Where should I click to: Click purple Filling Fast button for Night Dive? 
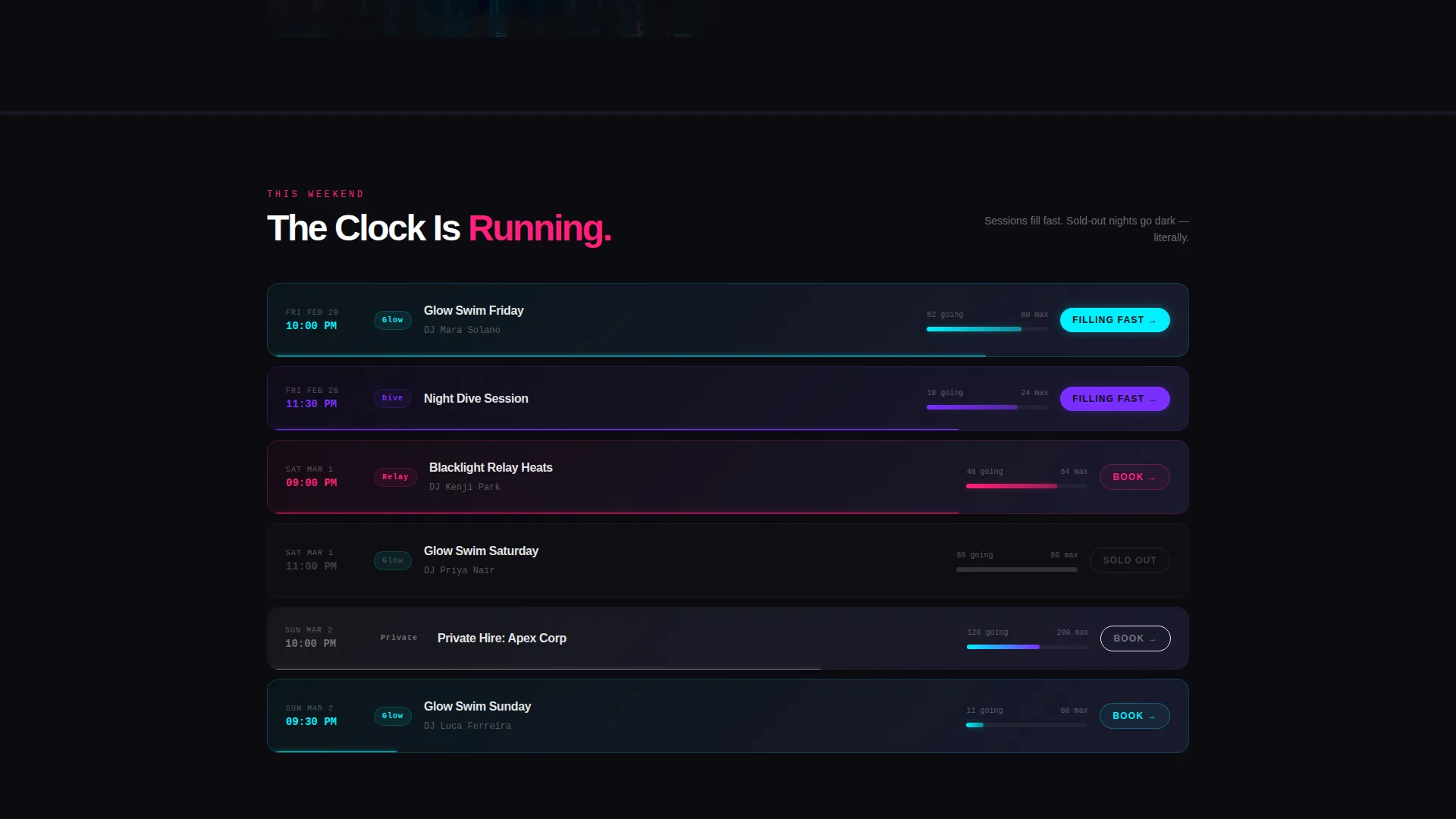(x=1115, y=399)
